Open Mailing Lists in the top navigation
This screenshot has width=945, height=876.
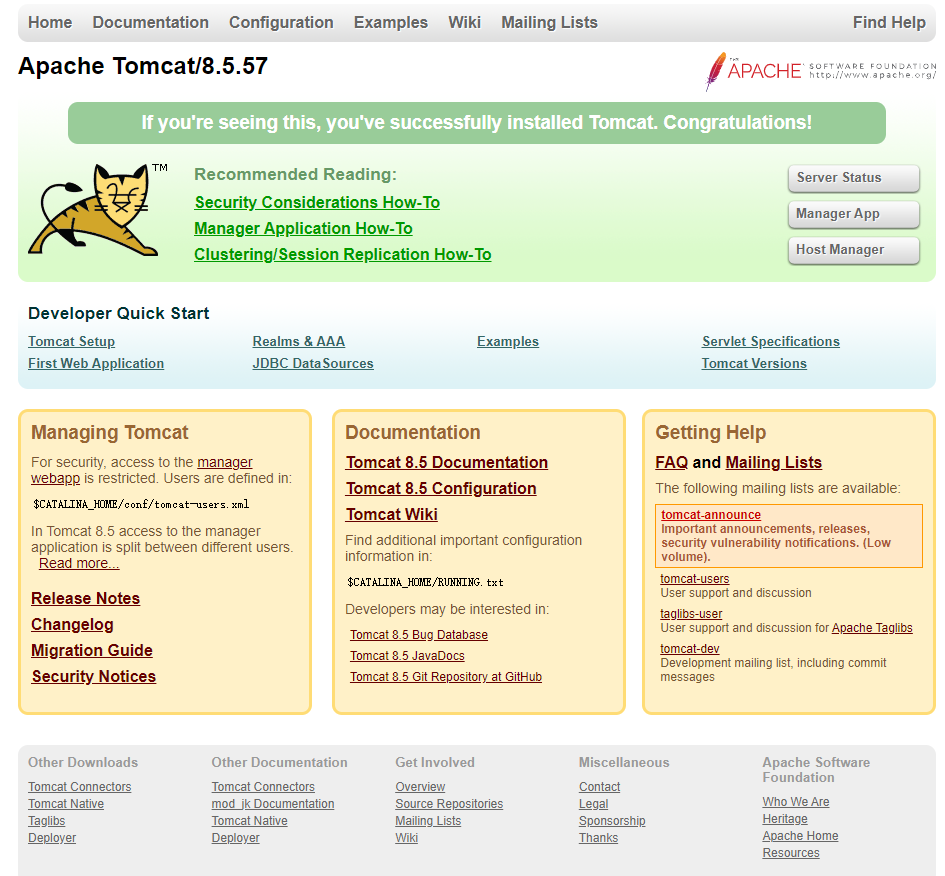(549, 22)
